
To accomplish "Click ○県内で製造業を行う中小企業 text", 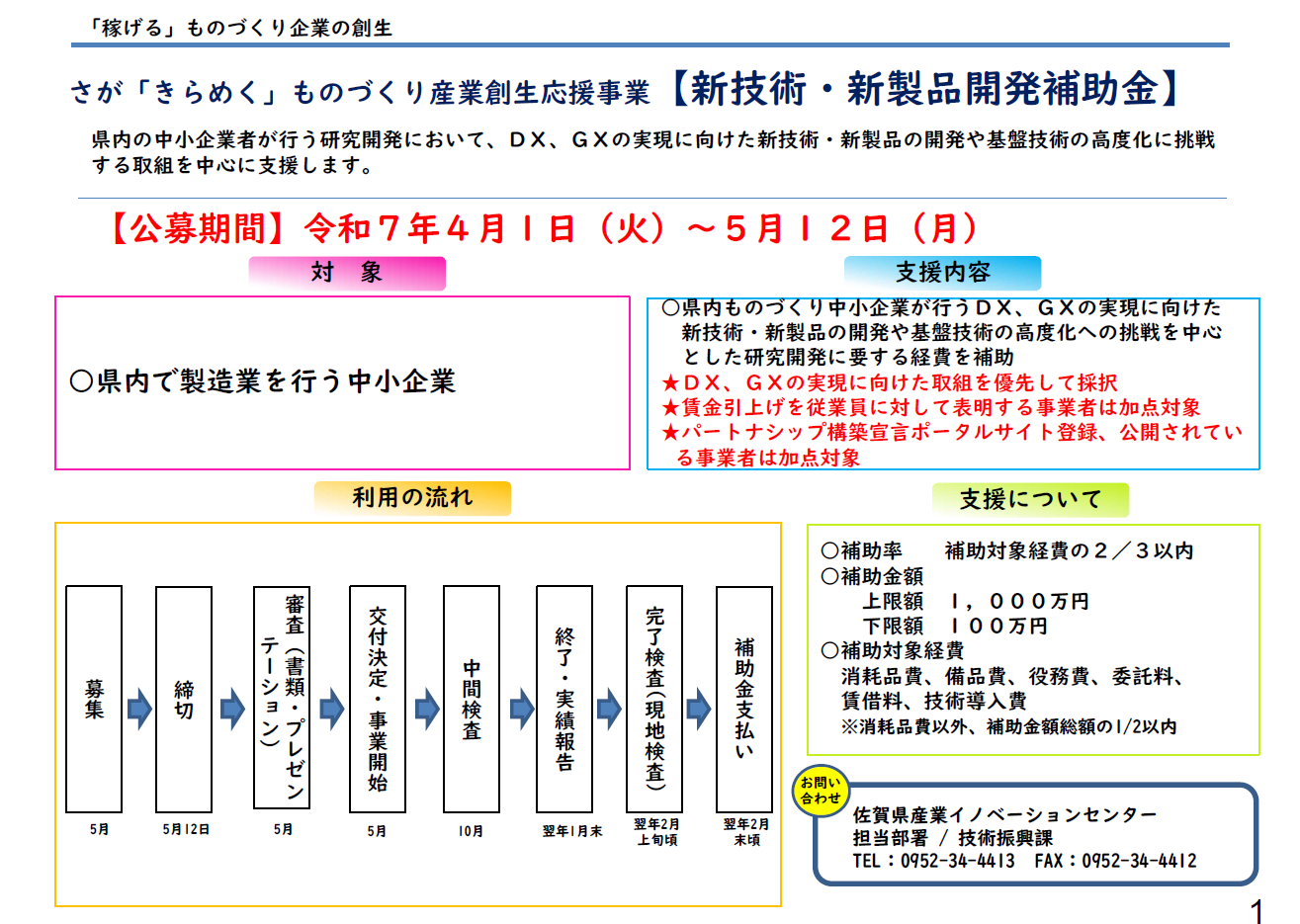I will click(263, 381).
